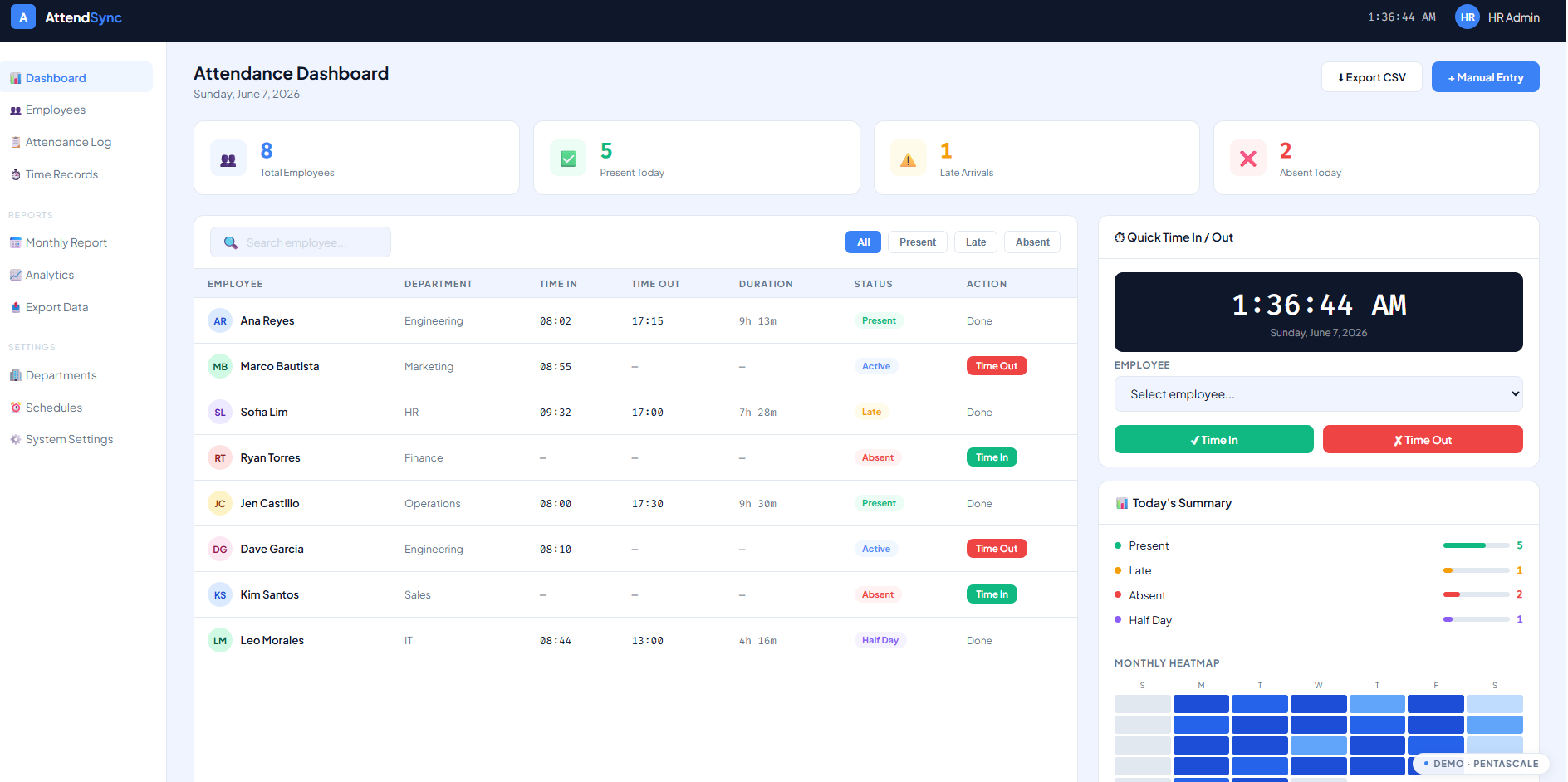Click Dave Garcia's DG avatar
The image size is (1568, 782).
220,549
